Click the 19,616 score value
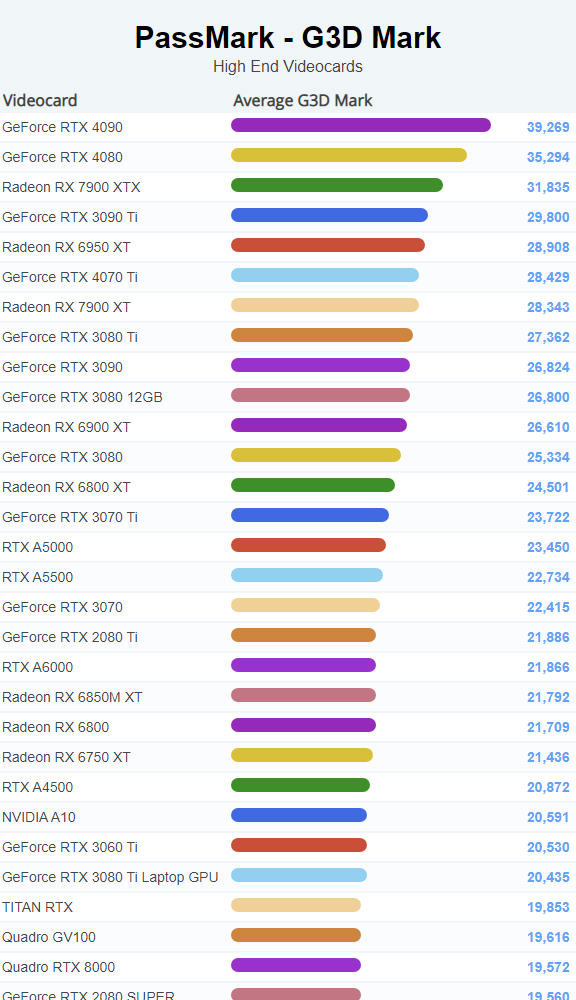 (548, 936)
